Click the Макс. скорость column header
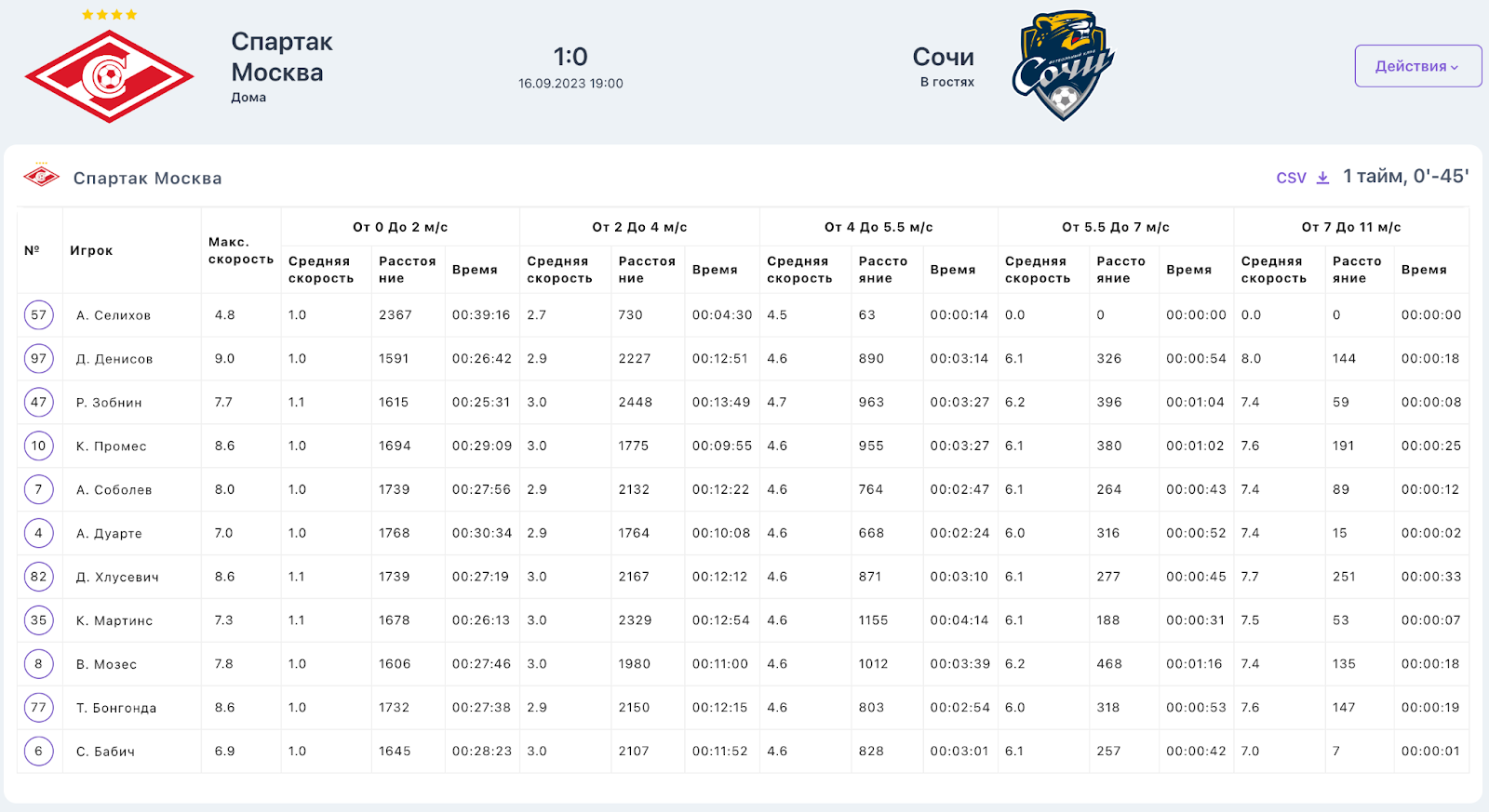 click(x=241, y=250)
